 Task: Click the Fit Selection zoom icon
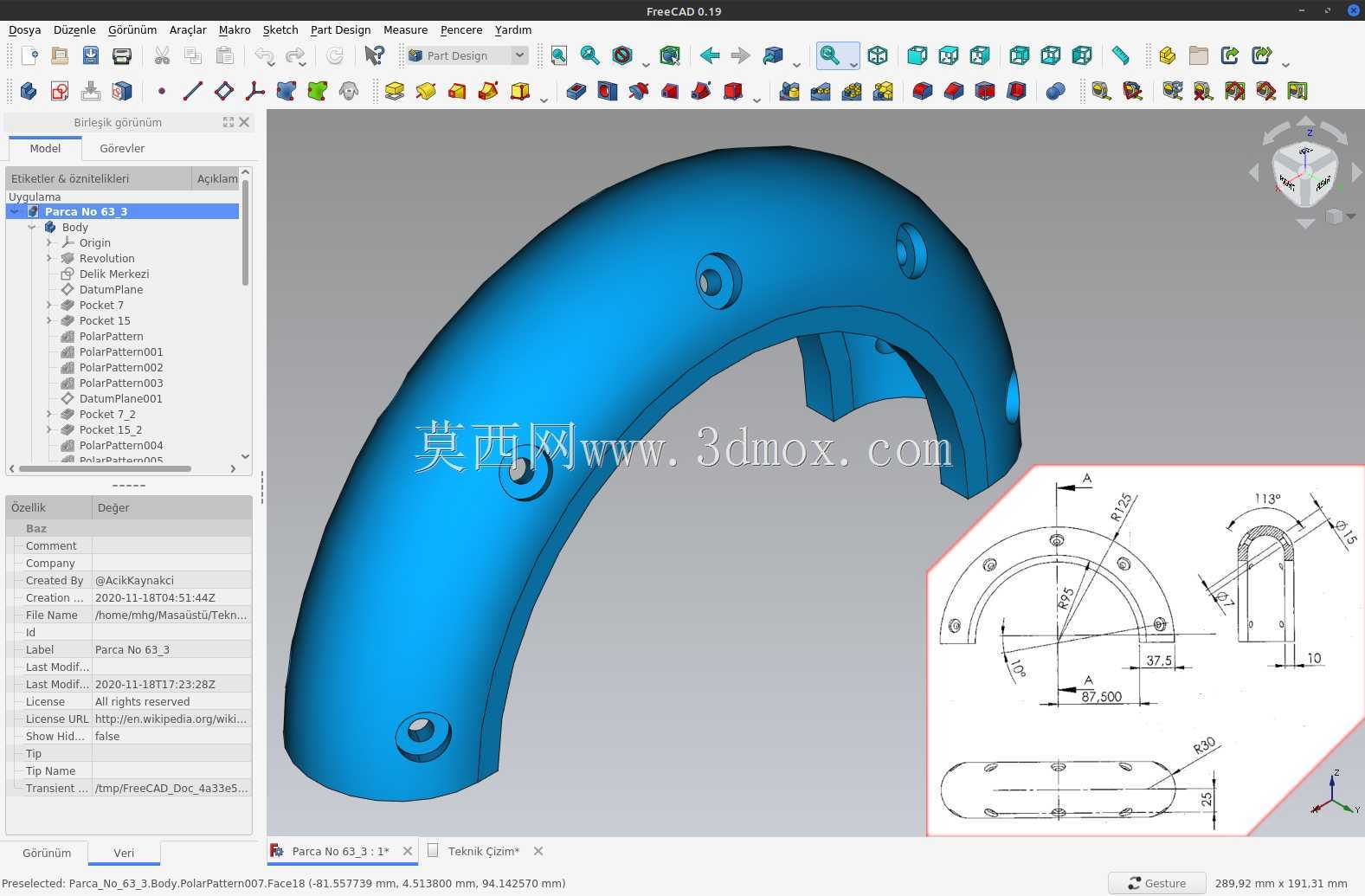coord(590,55)
